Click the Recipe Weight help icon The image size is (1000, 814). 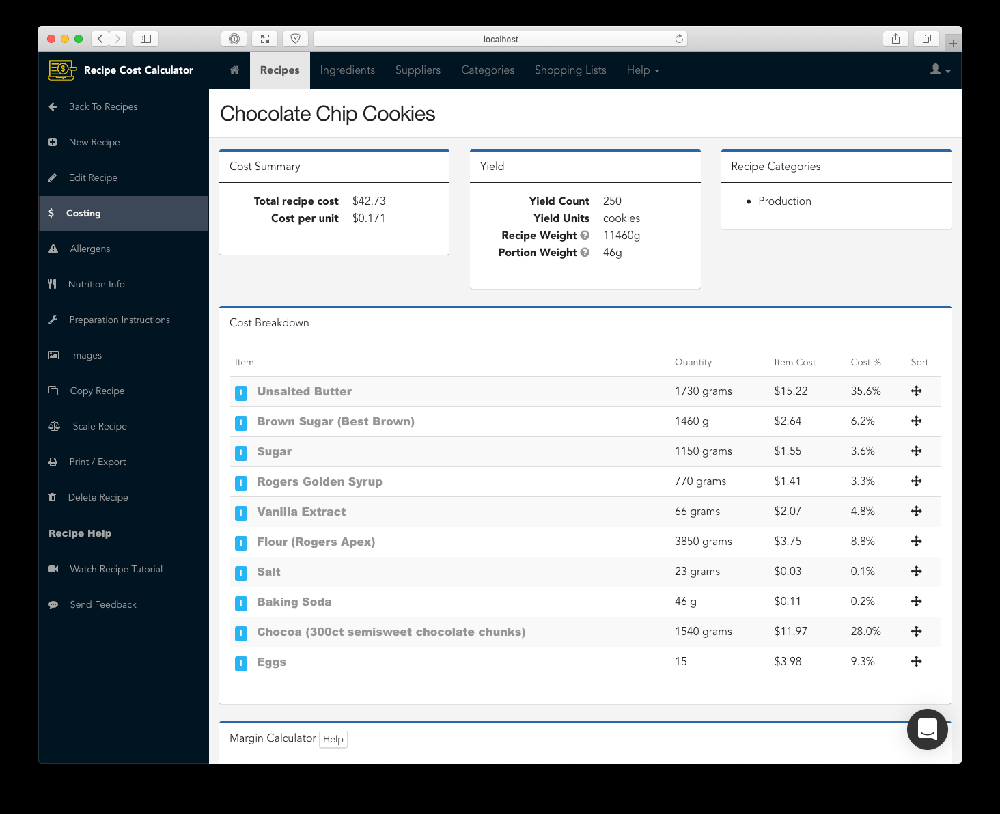pyautogui.click(x=585, y=235)
